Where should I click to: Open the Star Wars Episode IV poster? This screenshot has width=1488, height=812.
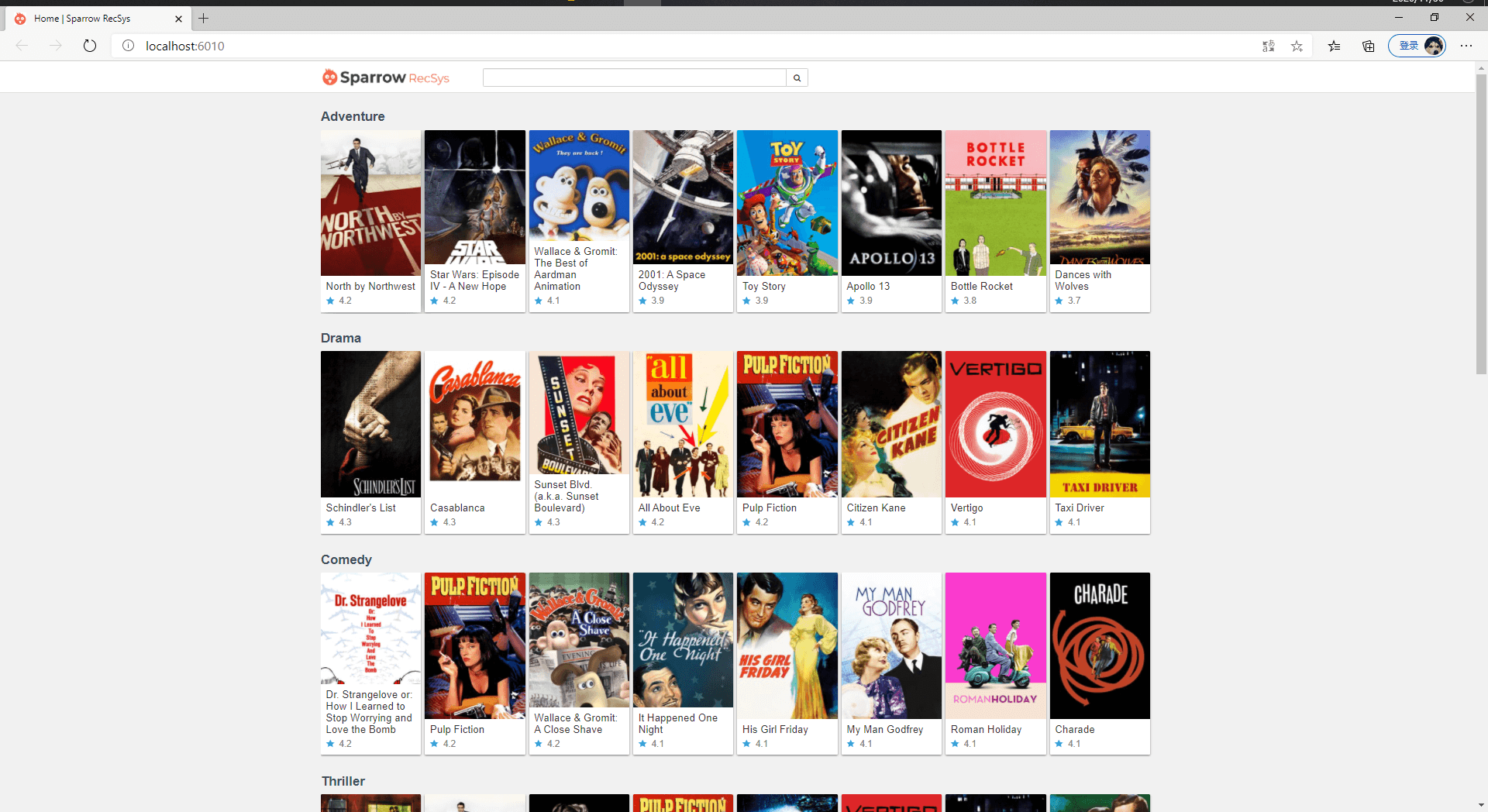click(475, 197)
